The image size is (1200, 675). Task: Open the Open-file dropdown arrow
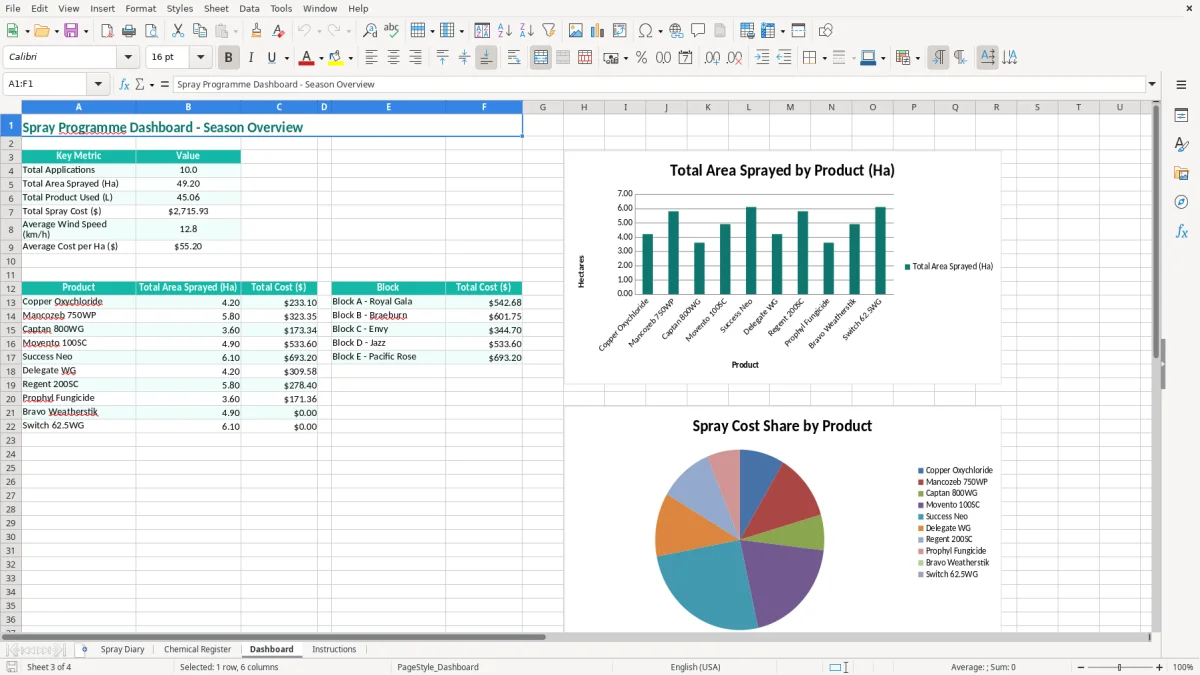(x=56, y=31)
